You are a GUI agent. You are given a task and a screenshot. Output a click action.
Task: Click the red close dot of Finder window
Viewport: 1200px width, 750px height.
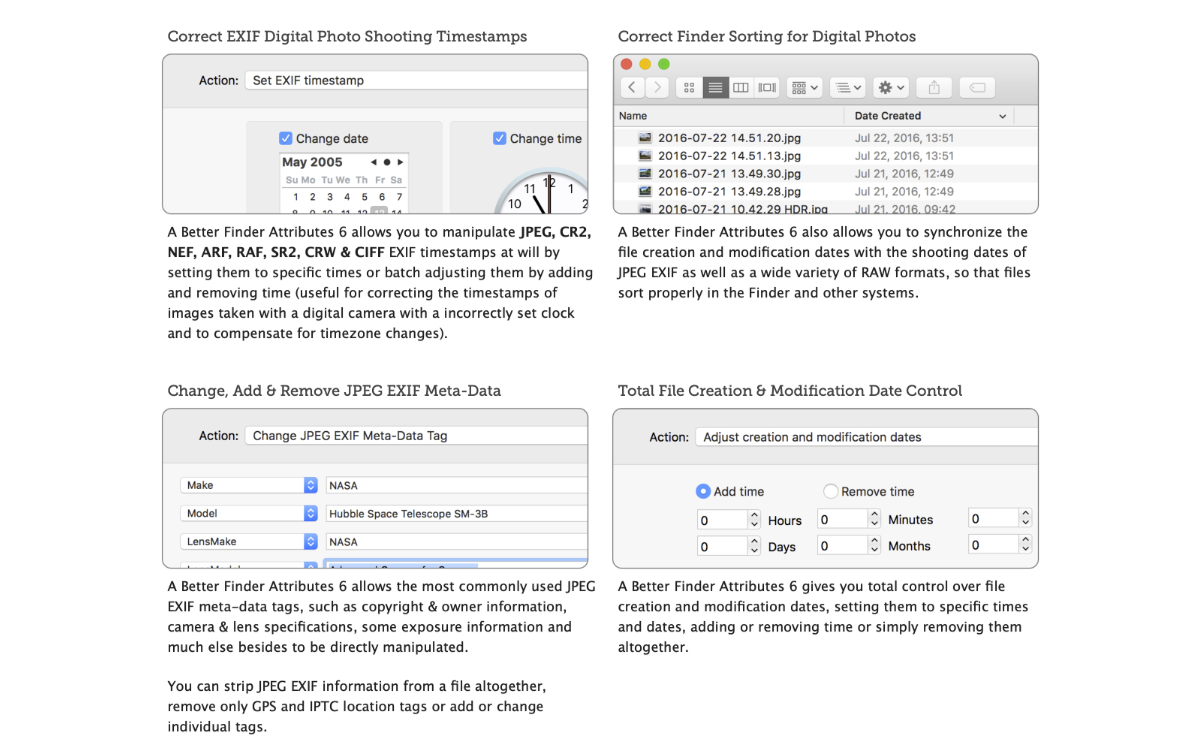pos(627,64)
